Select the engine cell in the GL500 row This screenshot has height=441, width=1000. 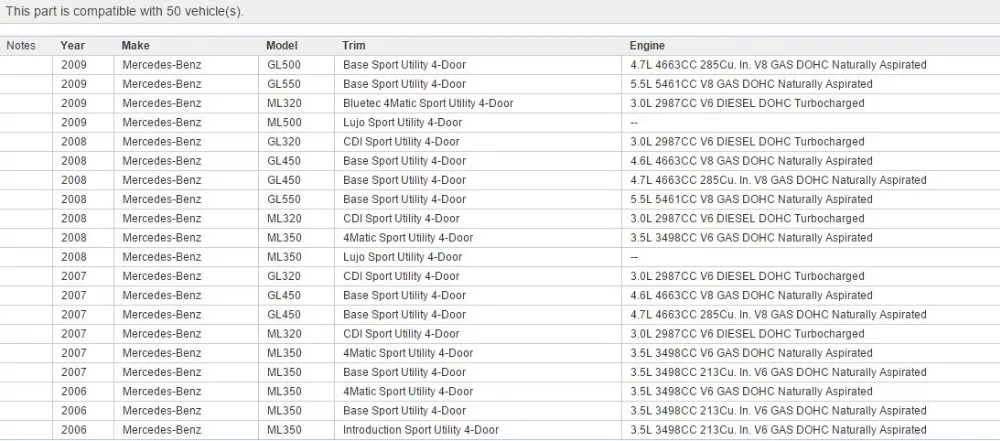pyautogui.click(x=777, y=65)
